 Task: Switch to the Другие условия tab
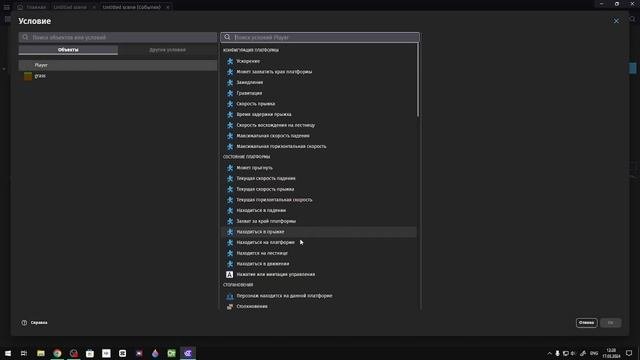click(167, 50)
